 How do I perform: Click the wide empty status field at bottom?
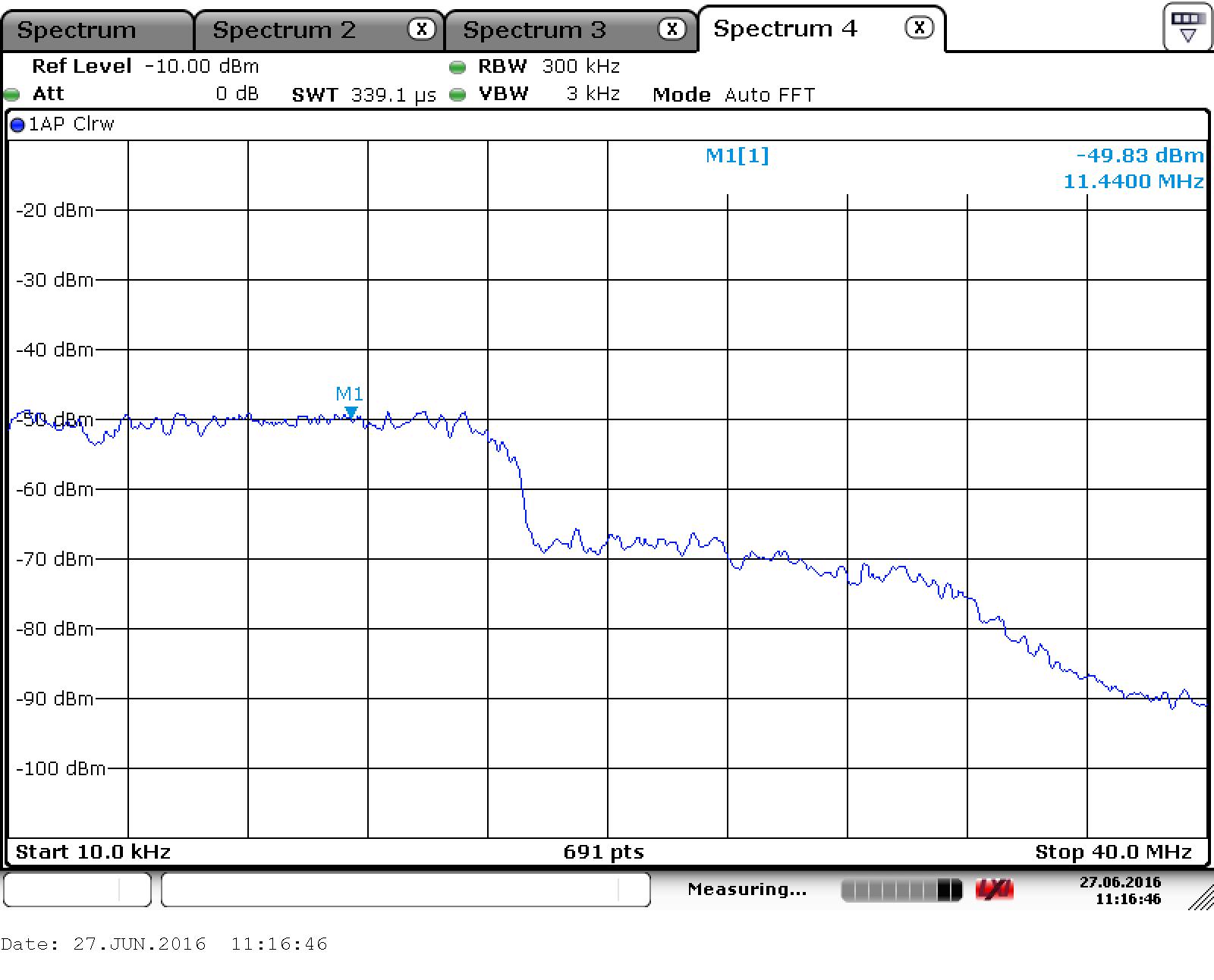(x=405, y=889)
